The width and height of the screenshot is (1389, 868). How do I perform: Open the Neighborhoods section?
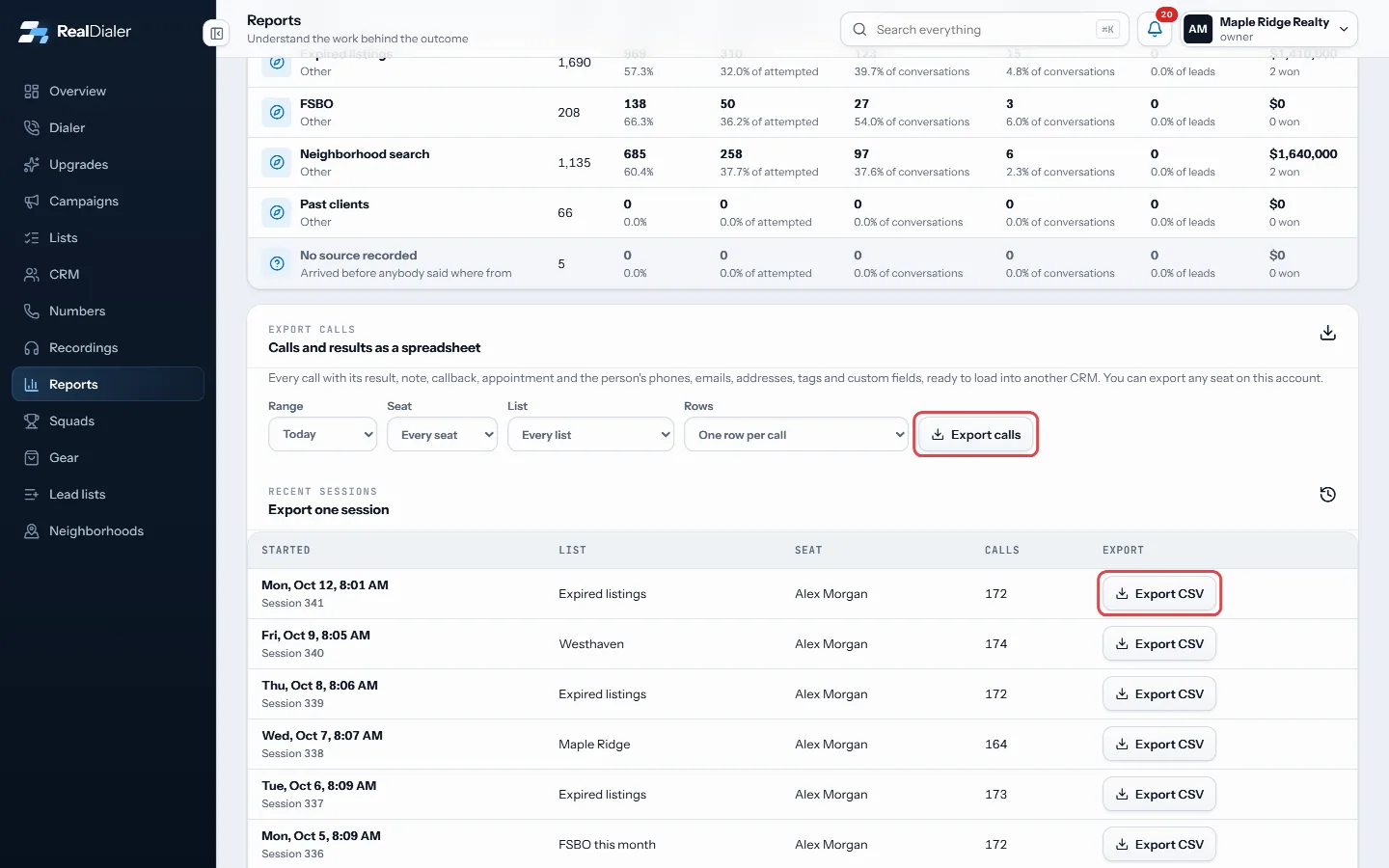pos(108,531)
